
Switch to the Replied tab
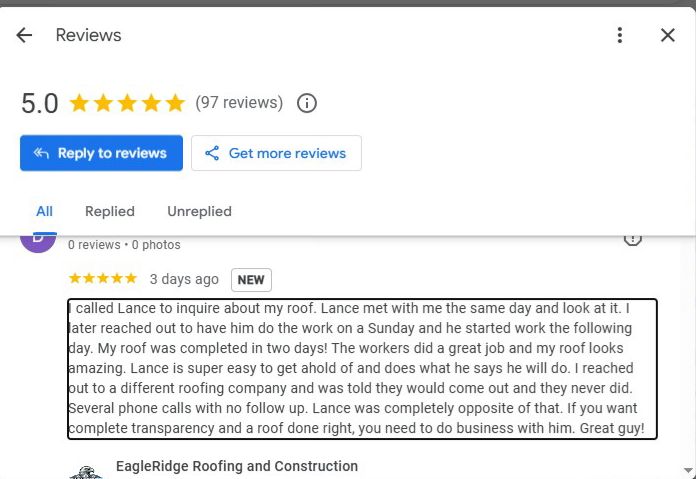110,211
